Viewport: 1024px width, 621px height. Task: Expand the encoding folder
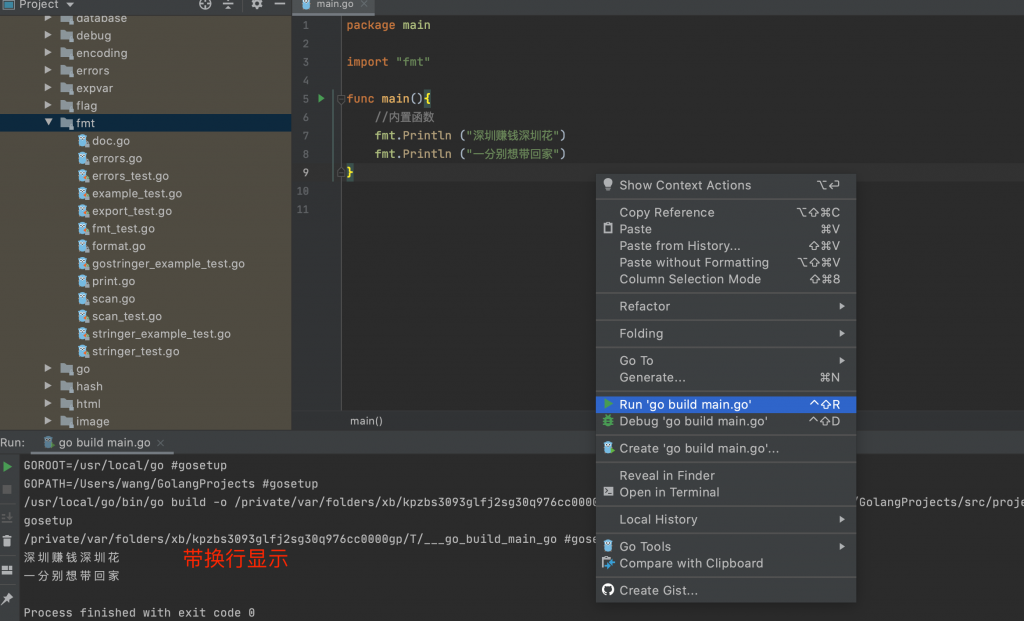pyautogui.click(x=48, y=52)
